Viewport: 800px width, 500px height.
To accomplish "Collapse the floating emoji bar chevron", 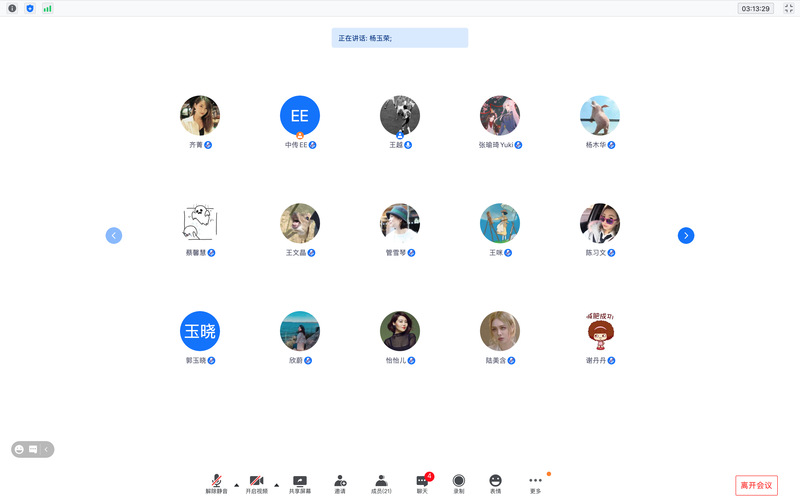I will click(46, 450).
